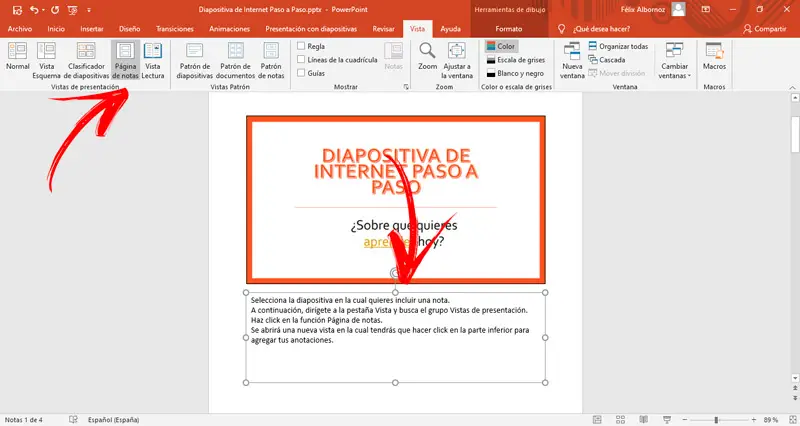This screenshot has height=426, width=800.
Task: Click the zoom slider handle
Action: pos(716,420)
